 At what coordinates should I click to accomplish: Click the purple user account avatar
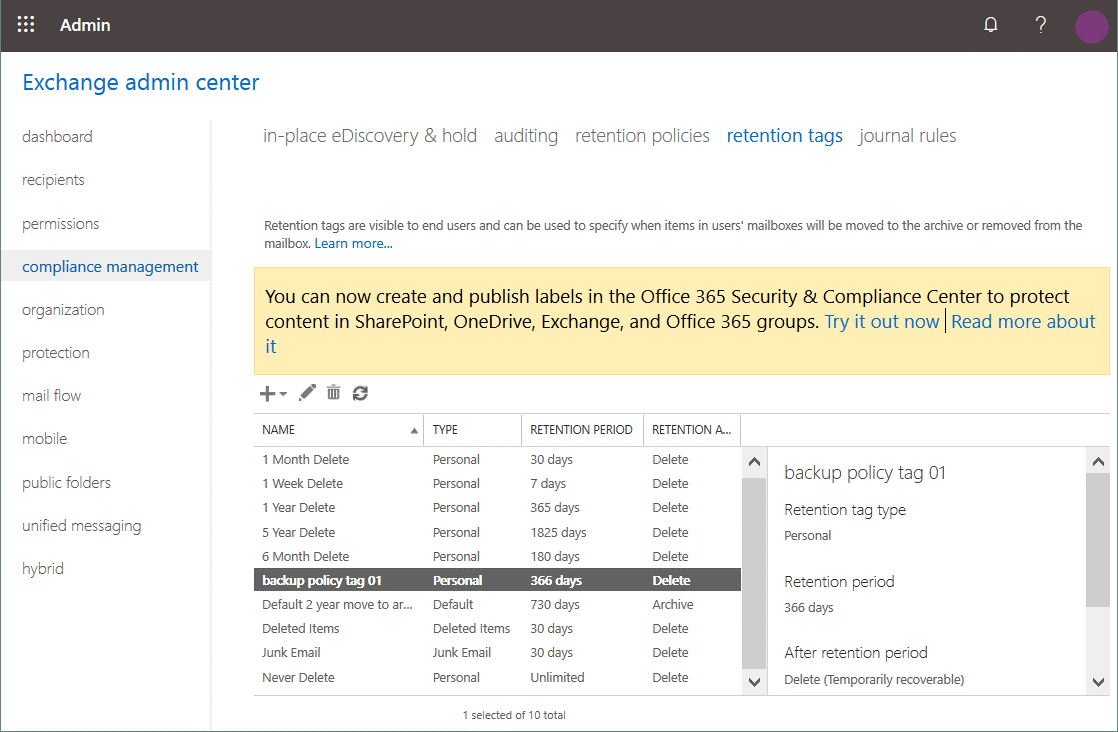1091,26
